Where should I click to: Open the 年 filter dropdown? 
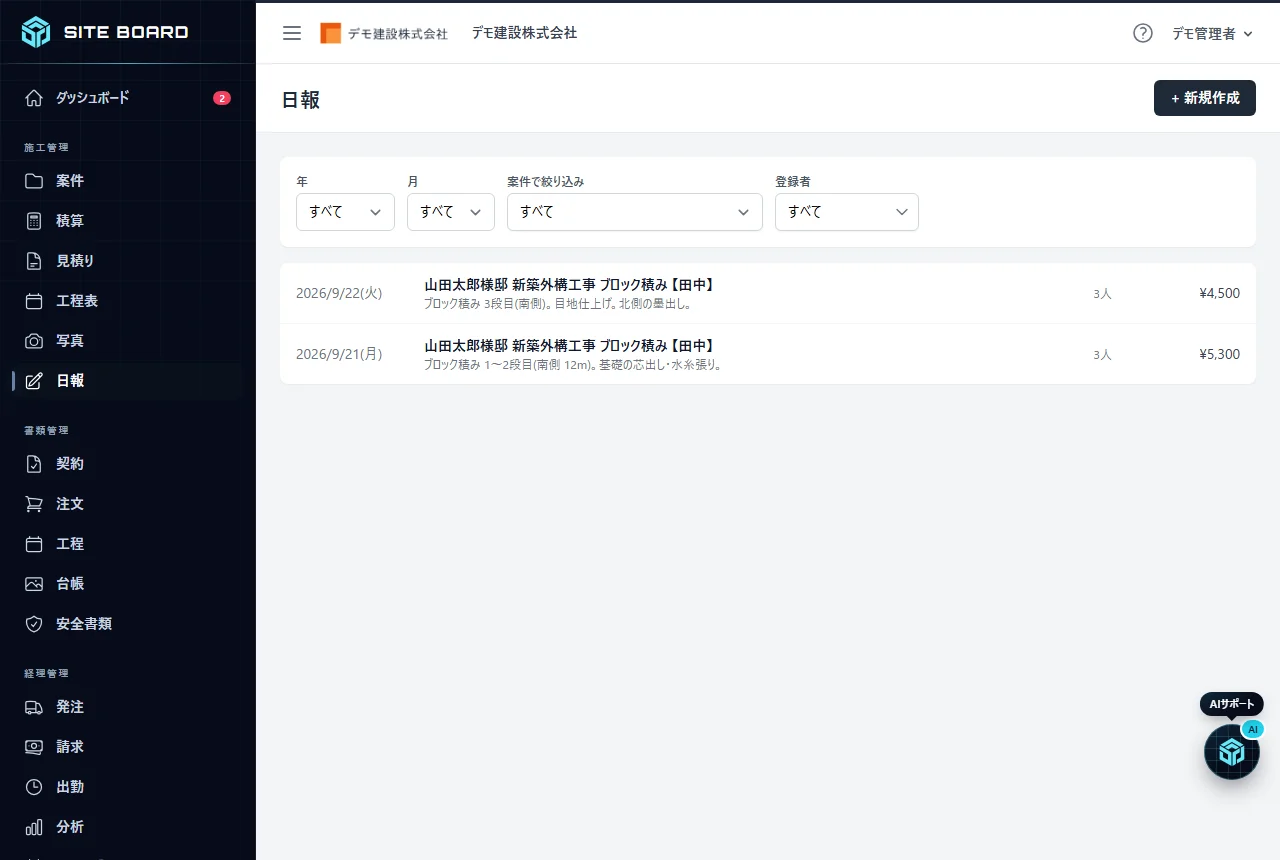[x=345, y=212]
